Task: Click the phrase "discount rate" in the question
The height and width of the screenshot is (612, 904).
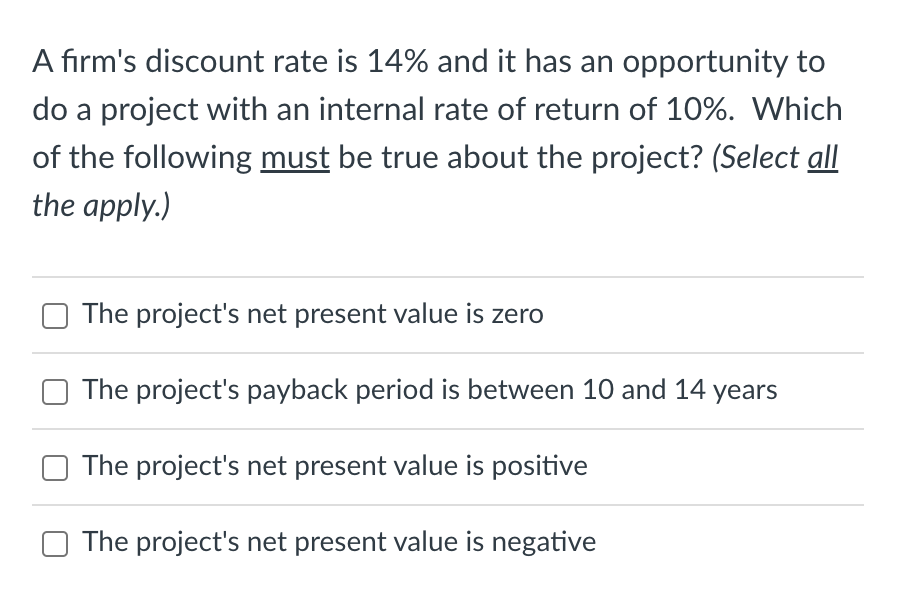Action: [x=236, y=61]
